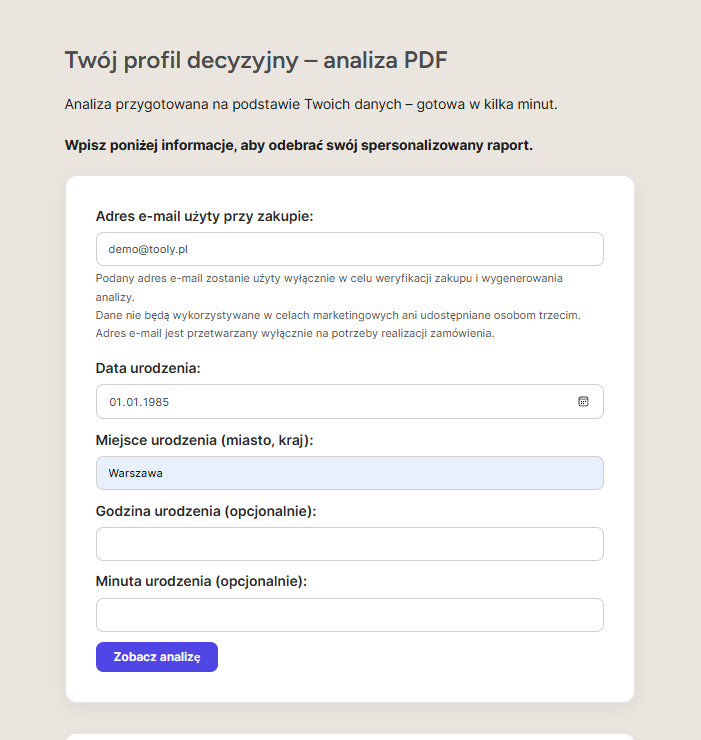Image resolution: width=701 pixels, height=740 pixels.
Task: Click the "Podany adres e-mail zostanie użyty" note
Action: point(329,278)
